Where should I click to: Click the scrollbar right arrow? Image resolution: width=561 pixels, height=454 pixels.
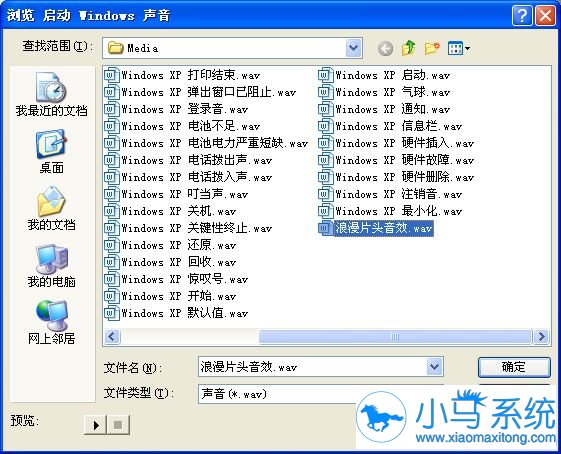(541, 336)
